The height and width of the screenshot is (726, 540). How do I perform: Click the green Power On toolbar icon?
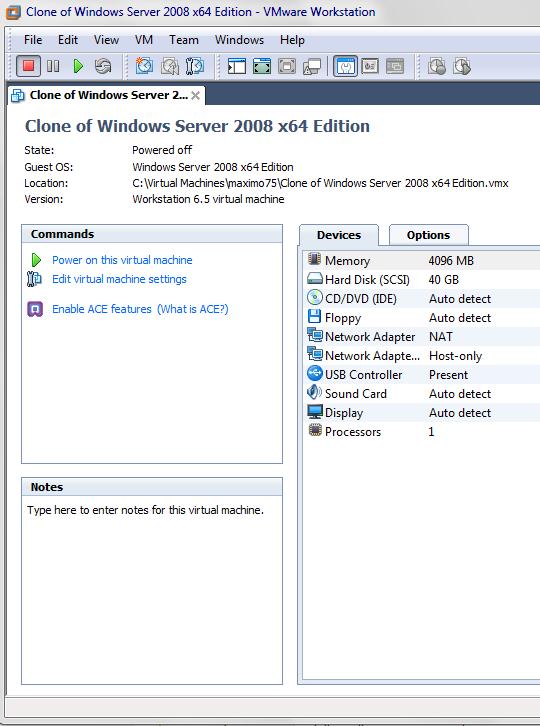click(x=78, y=66)
